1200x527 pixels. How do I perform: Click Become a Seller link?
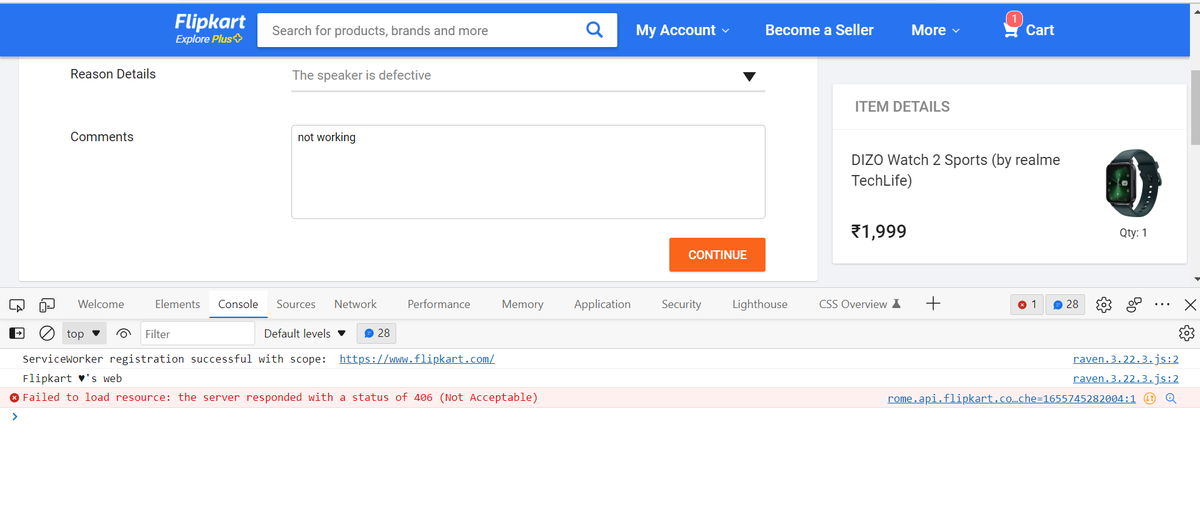pyautogui.click(x=819, y=30)
